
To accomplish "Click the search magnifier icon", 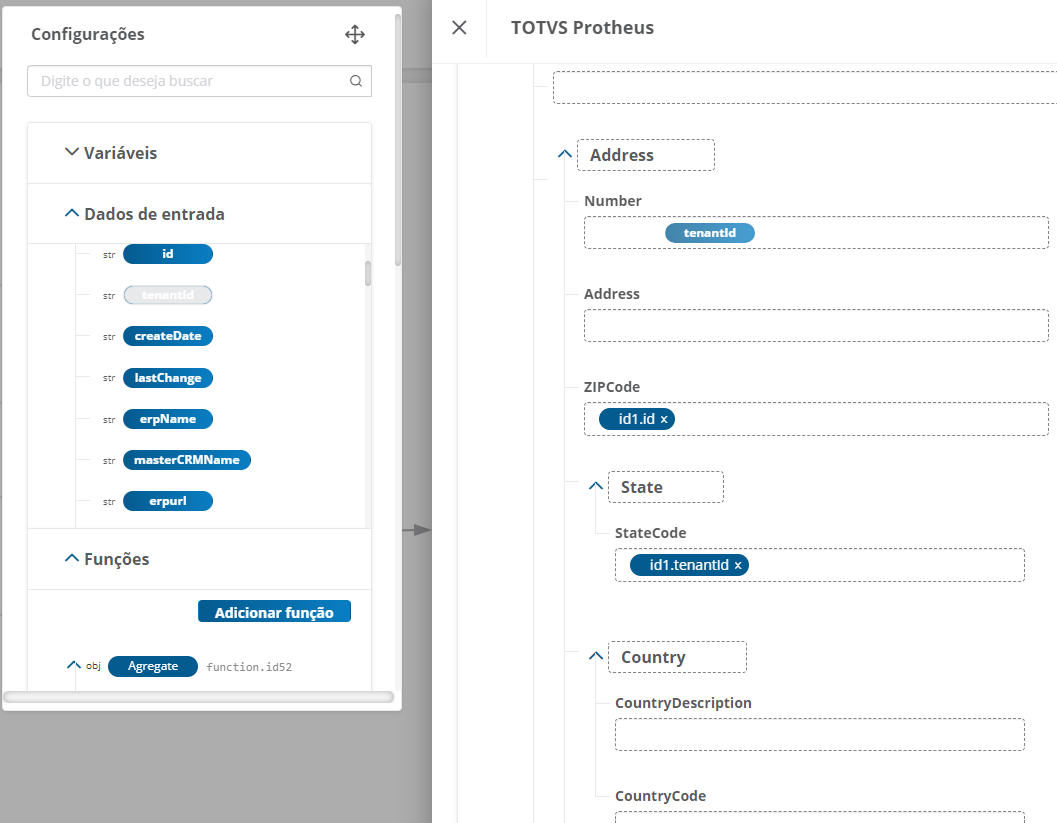I will 356,81.
